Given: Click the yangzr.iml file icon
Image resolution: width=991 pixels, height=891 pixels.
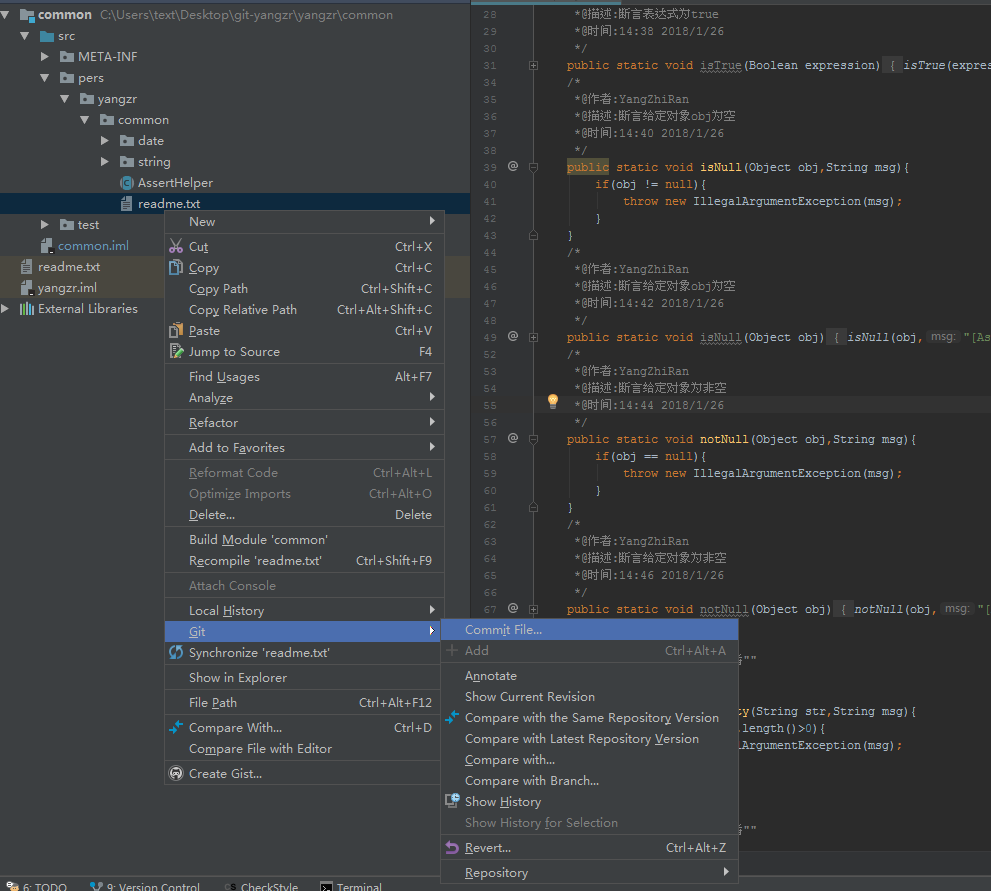Looking at the screenshot, I should pyautogui.click(x=27, y=288).
